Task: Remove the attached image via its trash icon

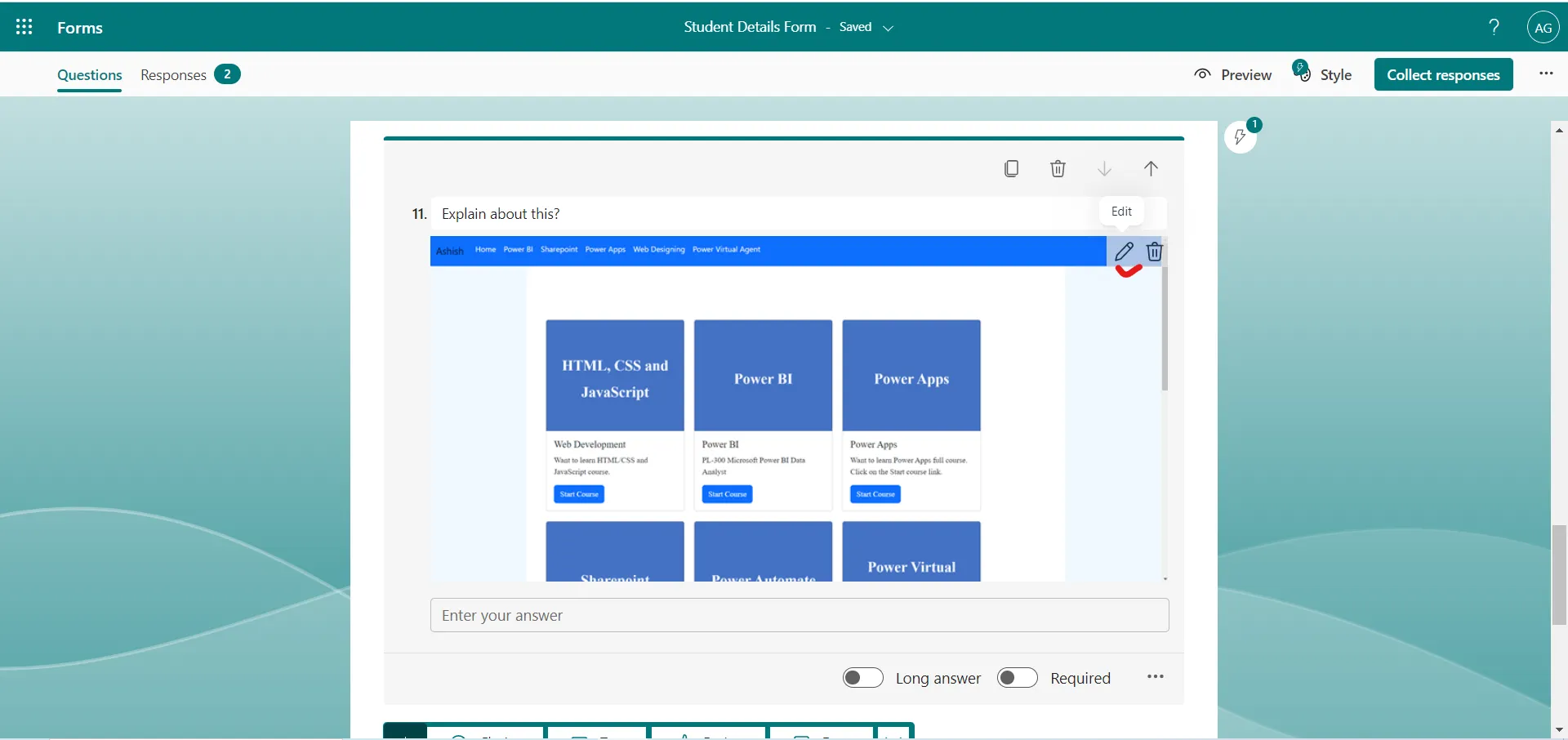Action: click(1155, 251)
